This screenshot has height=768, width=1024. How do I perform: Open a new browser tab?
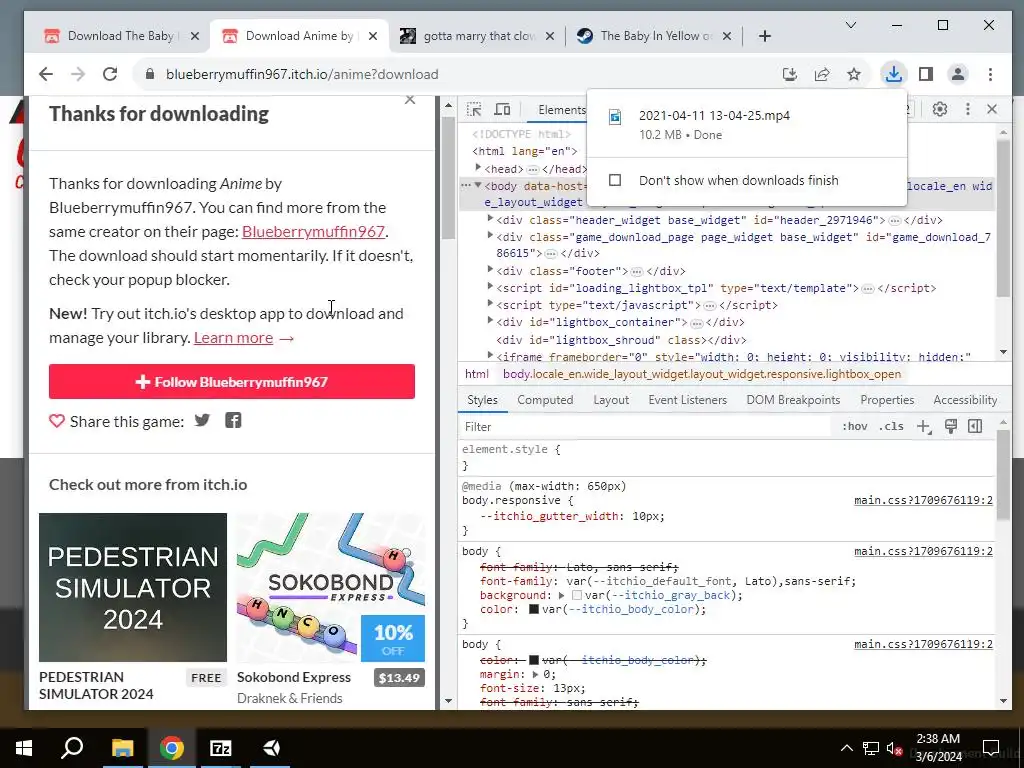click(765, 36)
